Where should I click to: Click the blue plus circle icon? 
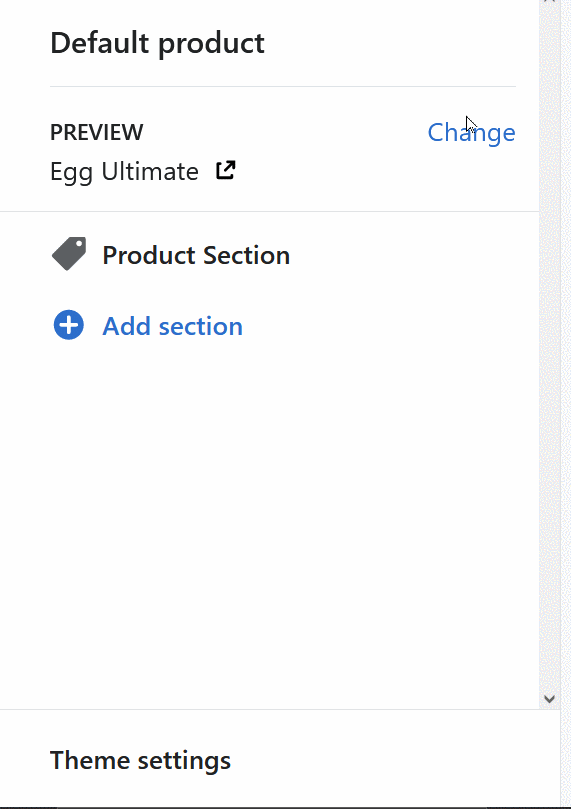(69, 325)
